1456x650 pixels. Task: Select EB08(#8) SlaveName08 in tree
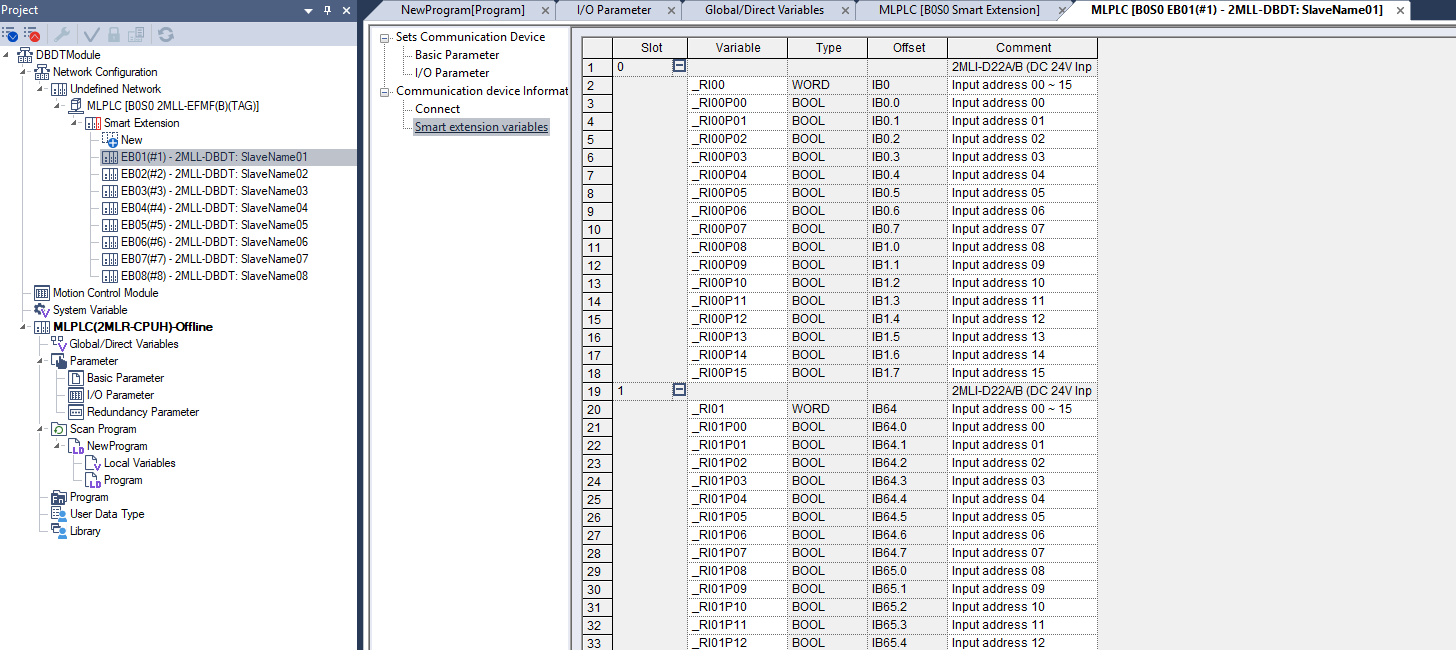(x=214, y=276)
